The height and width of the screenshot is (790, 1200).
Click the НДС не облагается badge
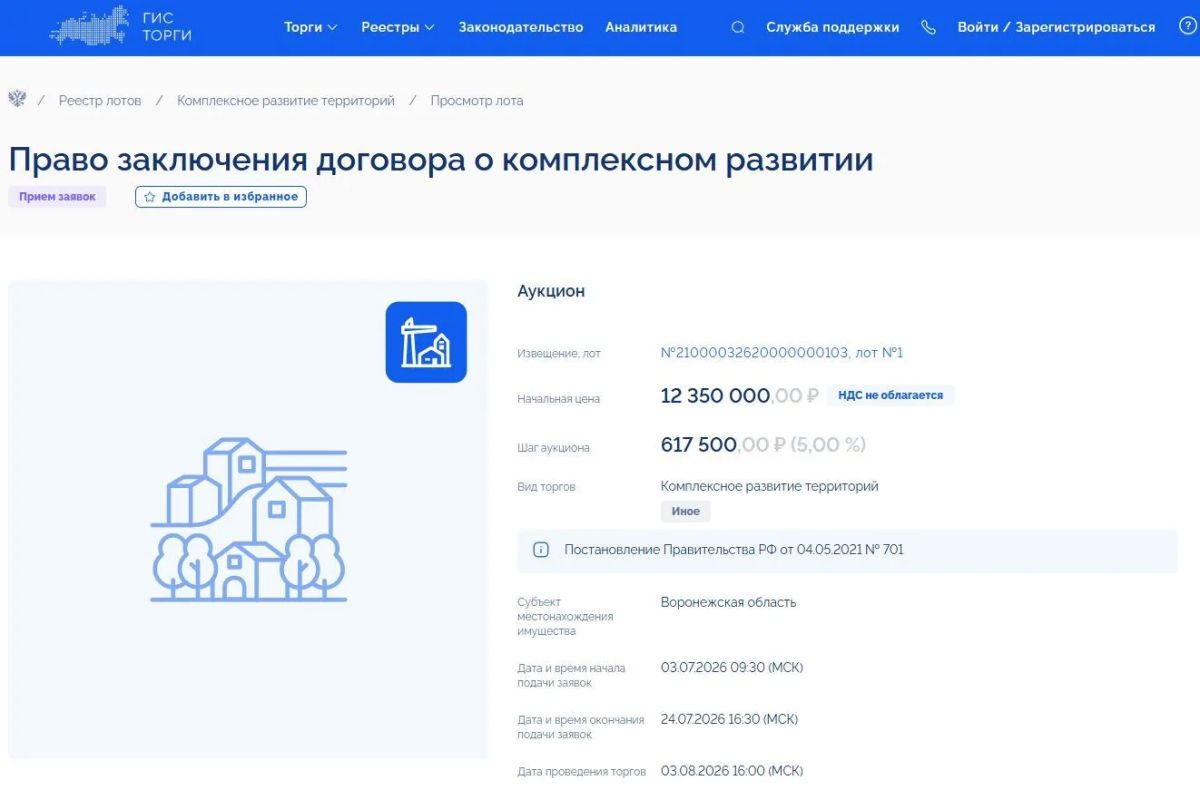pos(890,395)
